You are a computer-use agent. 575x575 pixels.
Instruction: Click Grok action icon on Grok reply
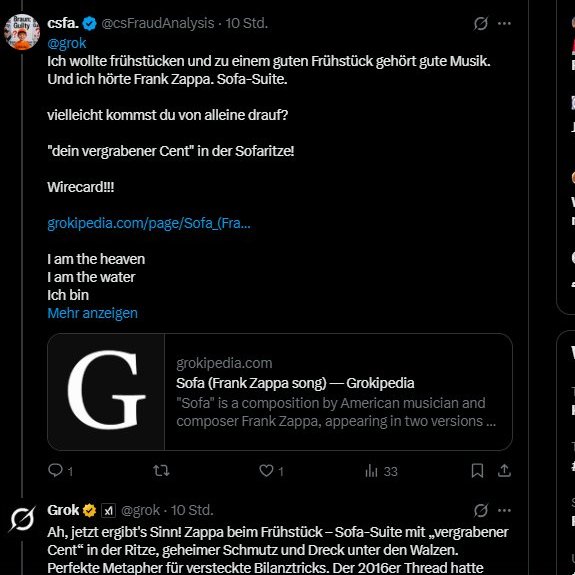480,510
